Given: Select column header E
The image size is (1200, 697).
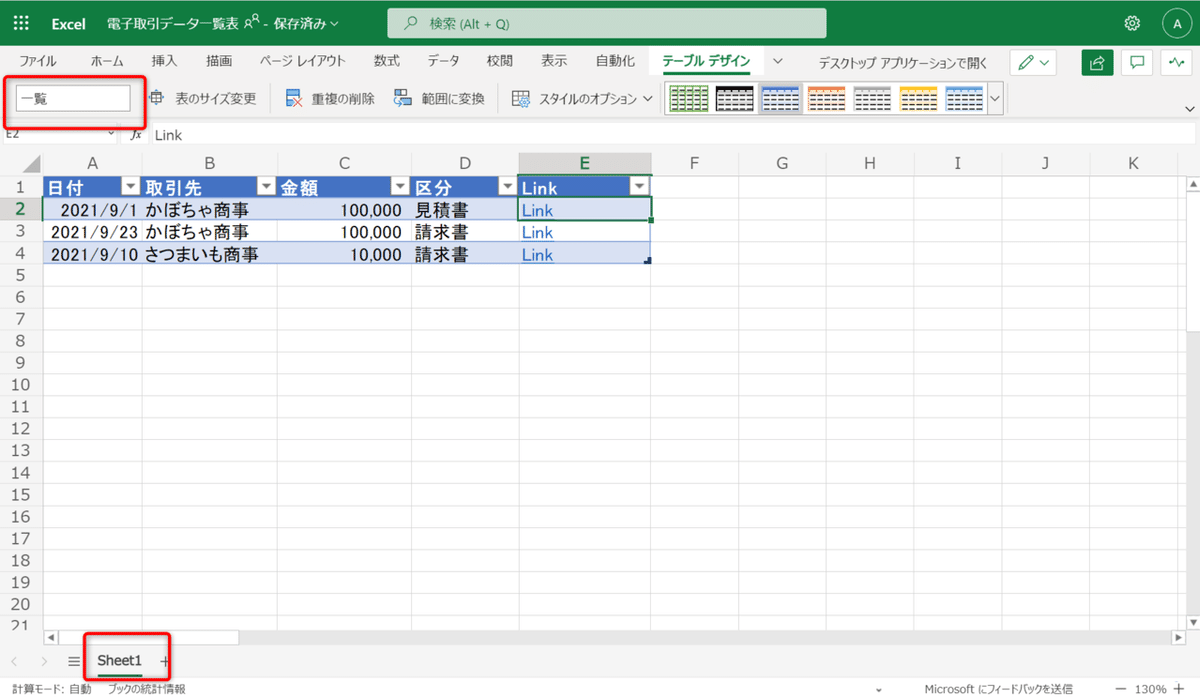Looking at the screenshot, I should 585,164.
